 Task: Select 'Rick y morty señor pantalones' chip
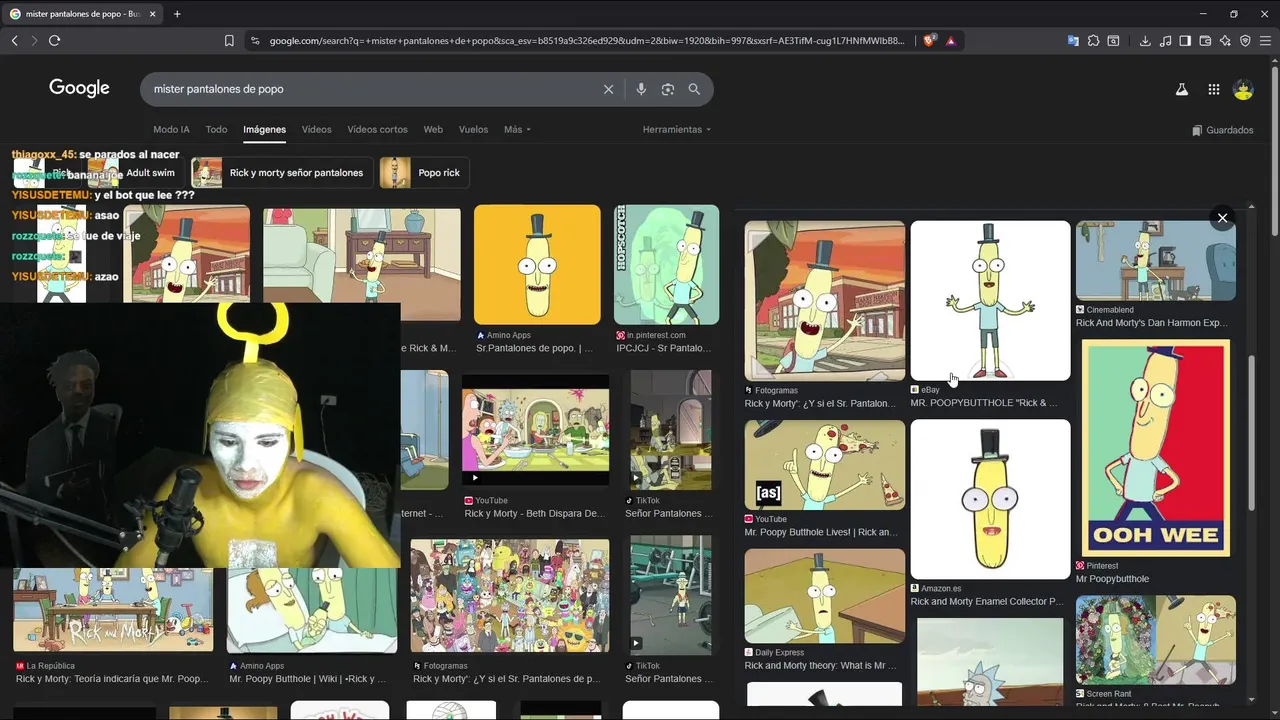coord(282,173)
